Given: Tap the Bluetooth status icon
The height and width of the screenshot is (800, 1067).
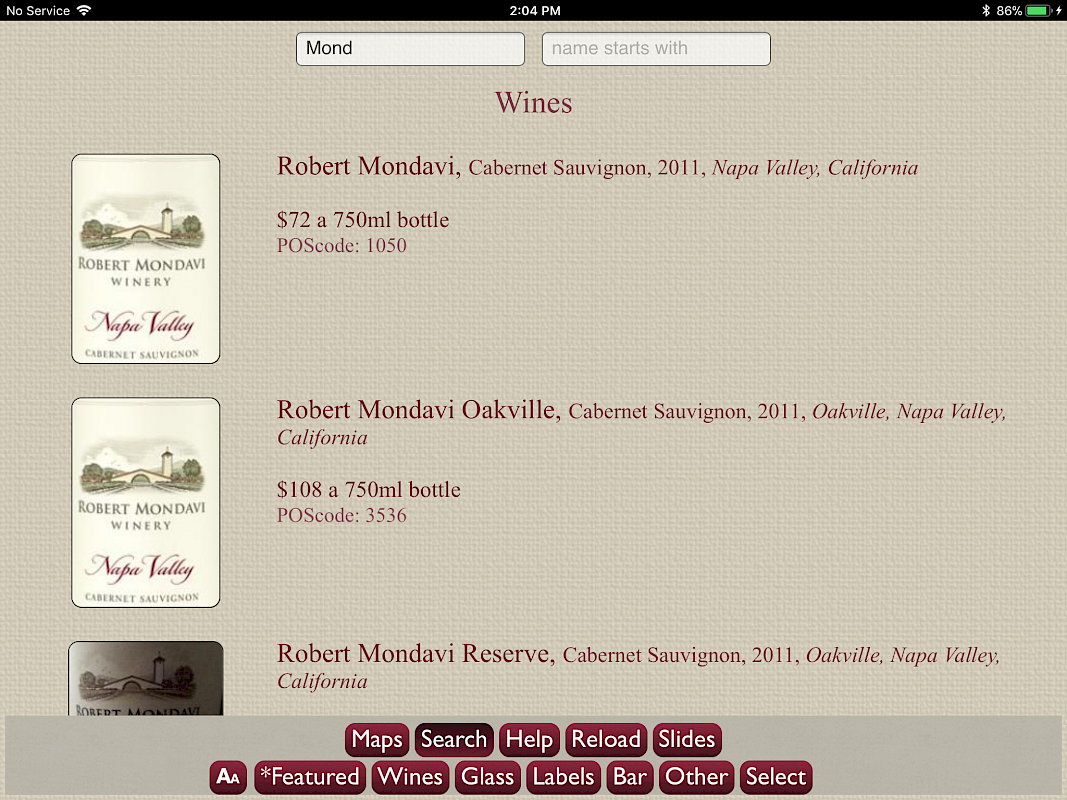Looking at the screenshot, I should [985, 10].
